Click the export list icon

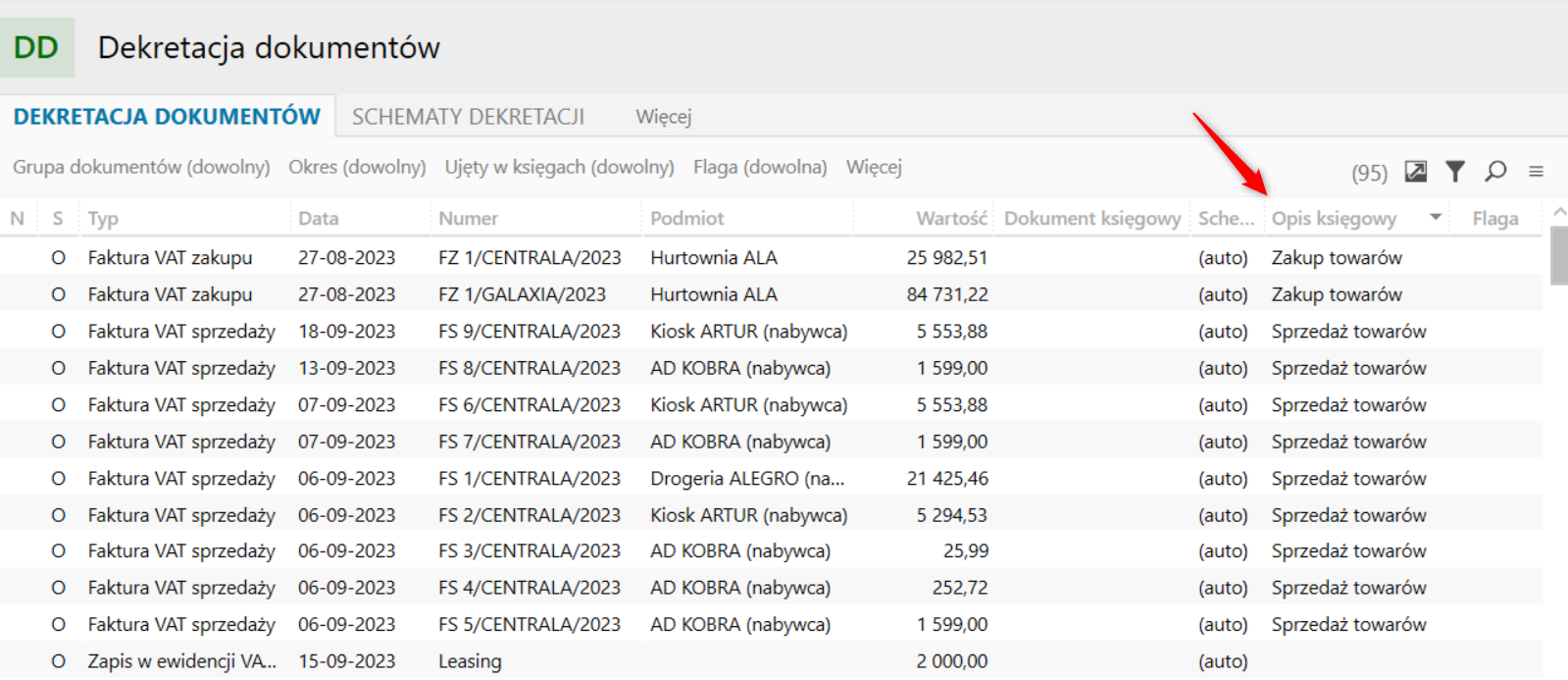(x=1415, y=172)
